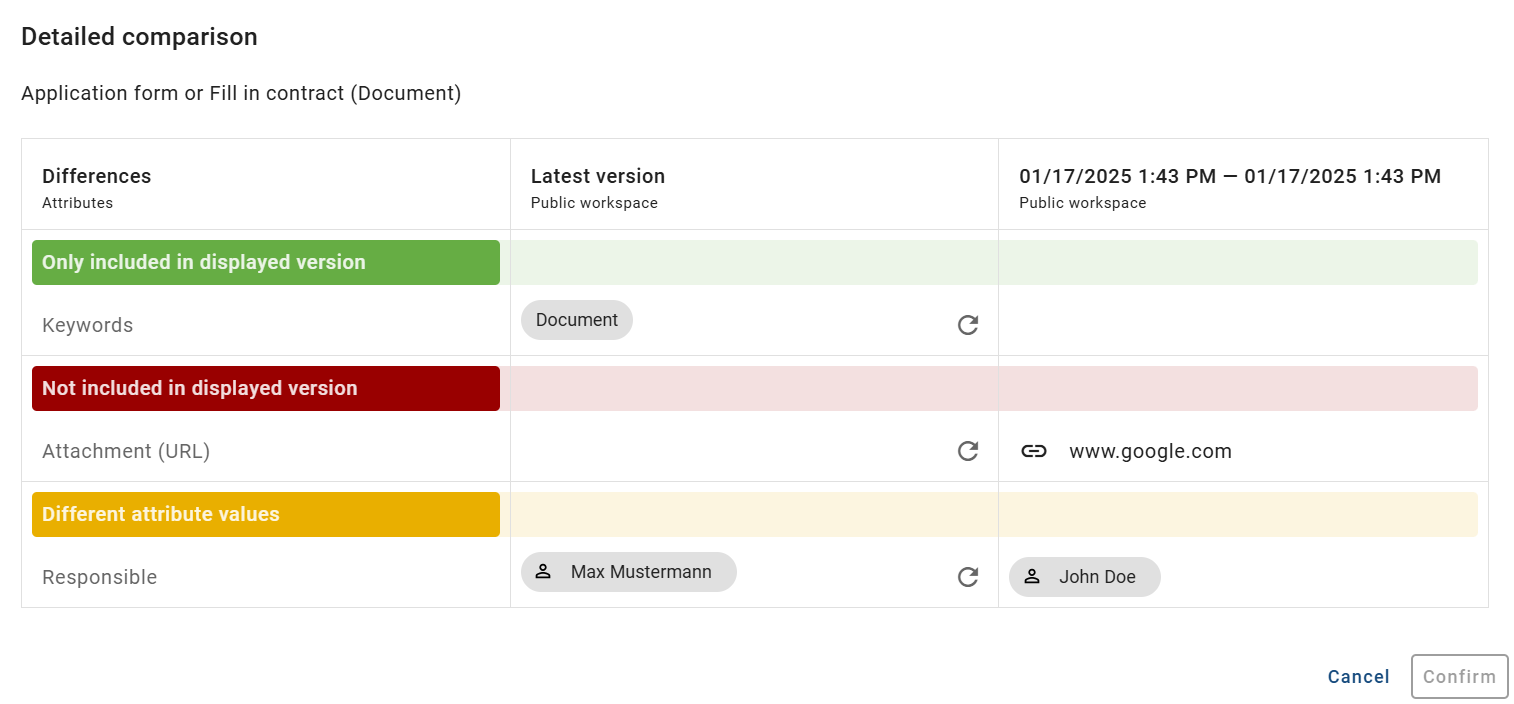
Task: Click the Cancel link
Action: (1358, 677)
